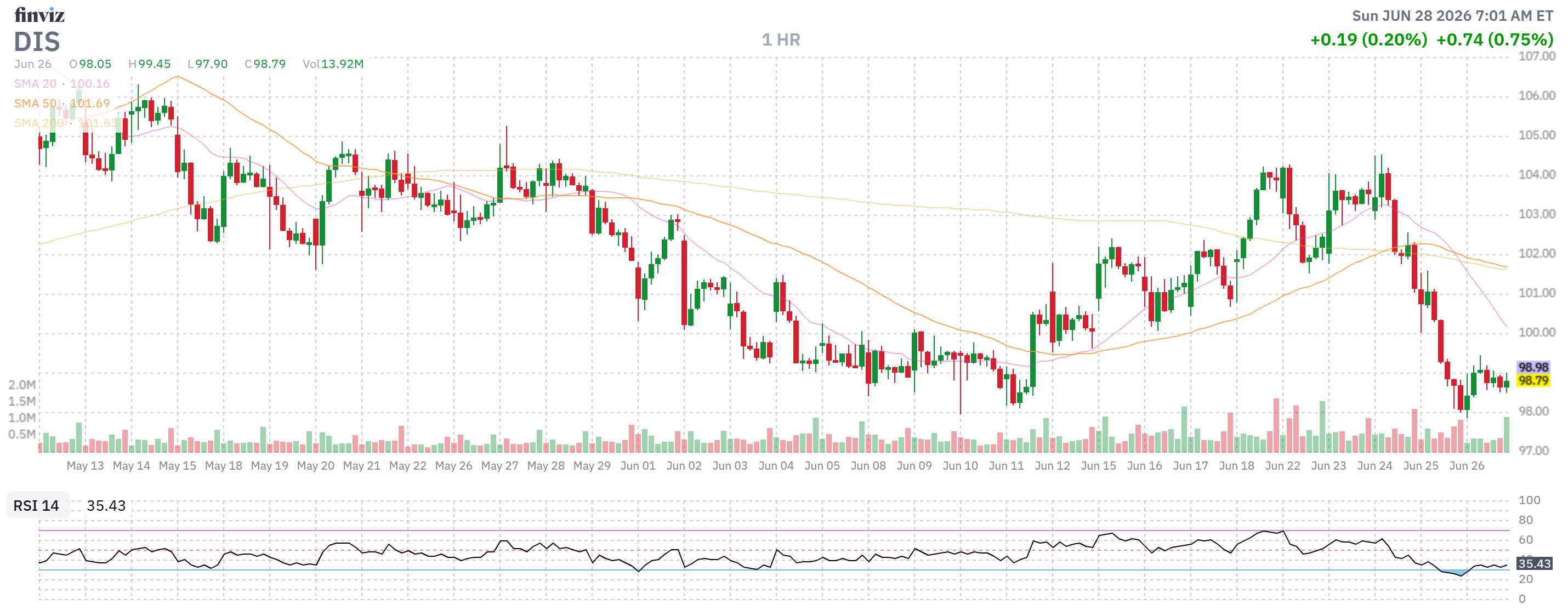Click the May 13 date axis label
The height and width of the screenshot is (616, 1568).
pyautogui.click(x=85, y=466)
